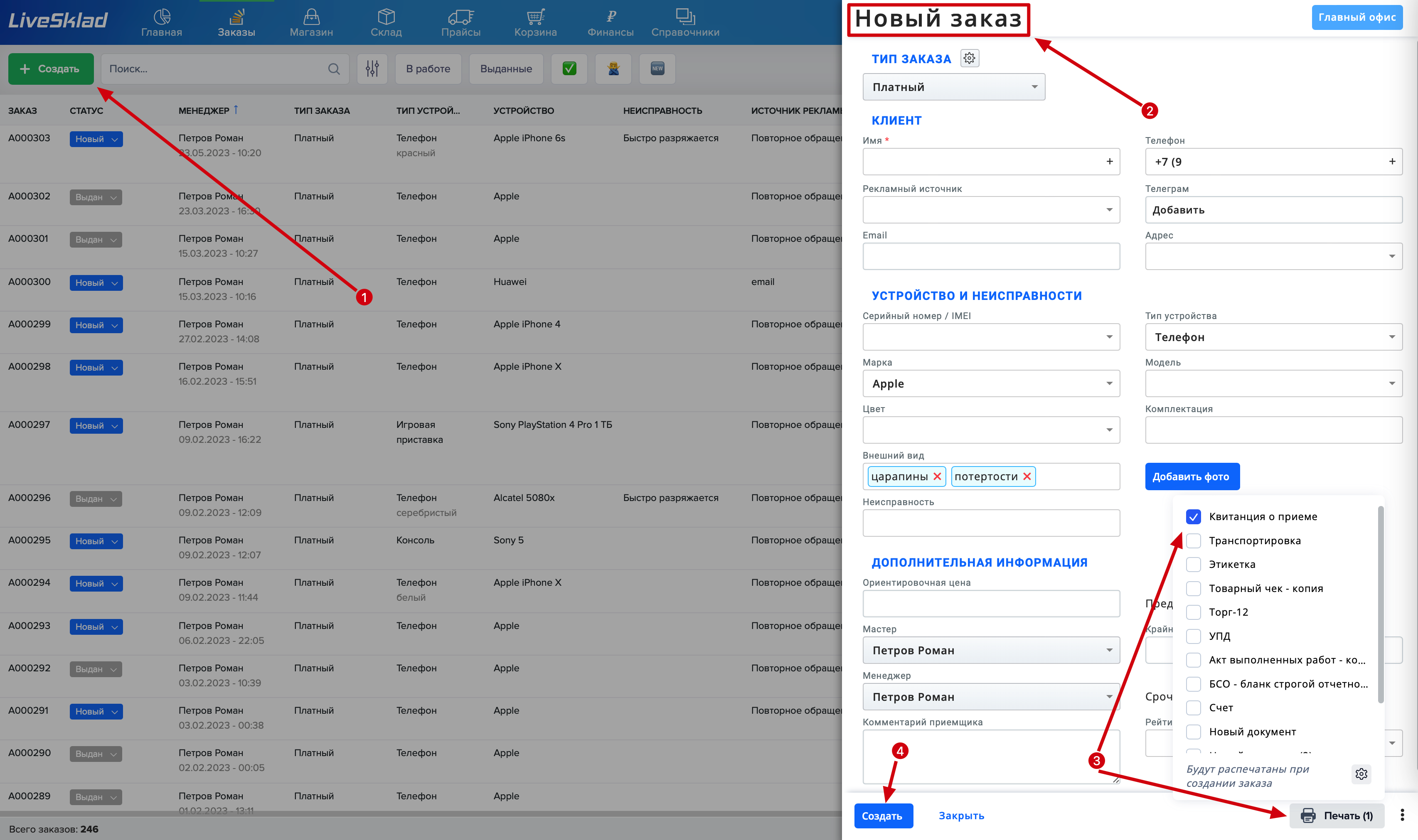Open Справочники tab

pyautogui.click(x=685, y=23)
